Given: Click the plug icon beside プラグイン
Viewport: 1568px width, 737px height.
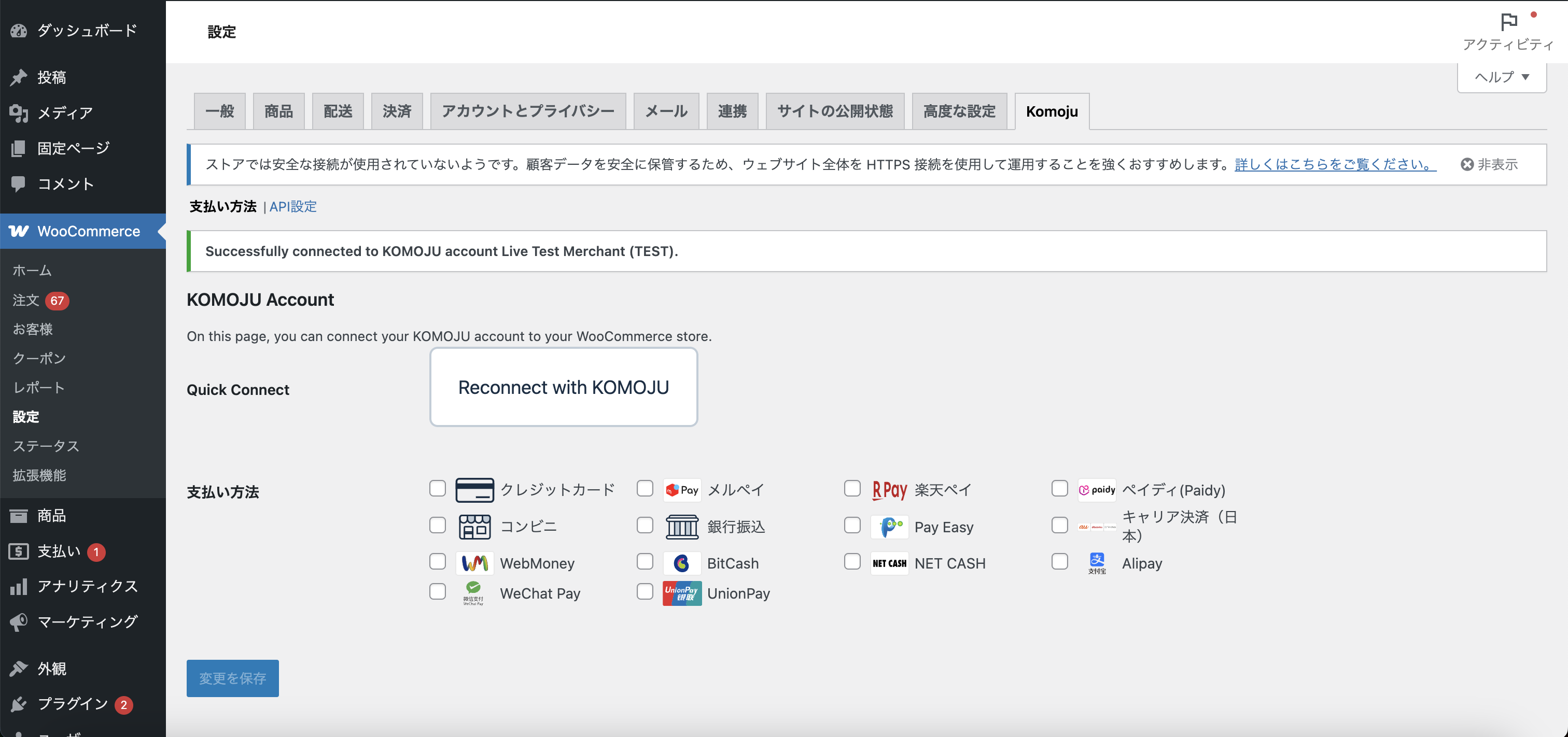Looking at the screenshot, I should pyautogui.click(x=19, y=704).
